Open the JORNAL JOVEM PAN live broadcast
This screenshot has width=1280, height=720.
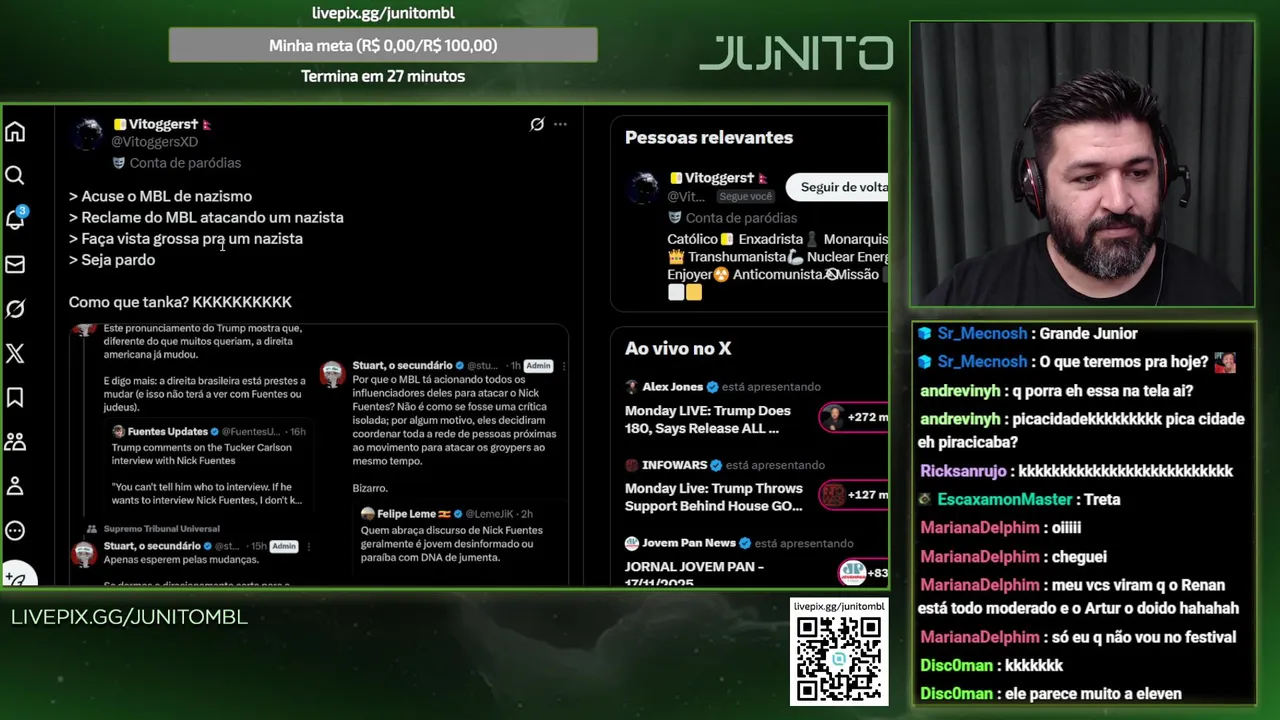tap(695, 573)
